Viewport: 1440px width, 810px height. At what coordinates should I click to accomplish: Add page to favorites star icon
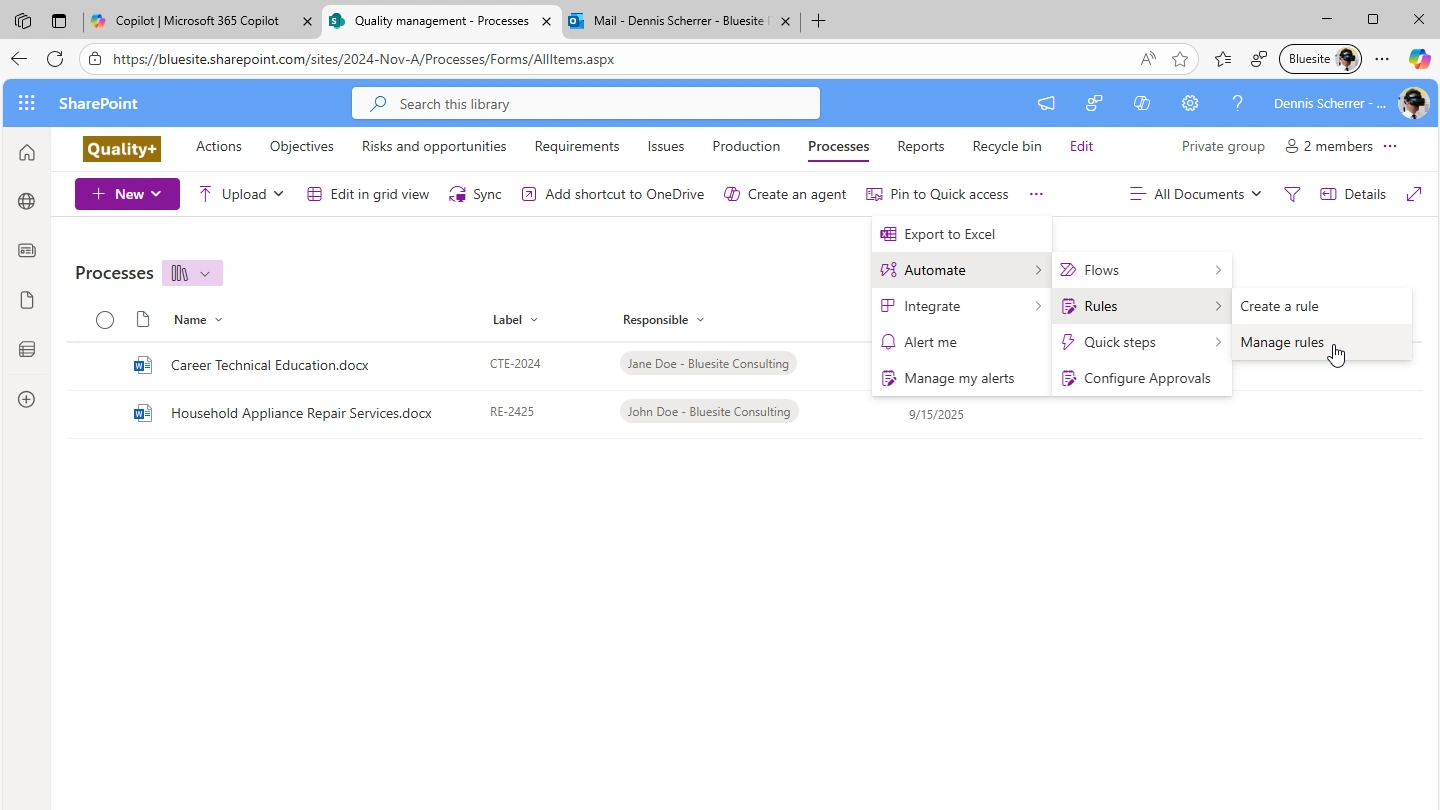pos(1180,59)
